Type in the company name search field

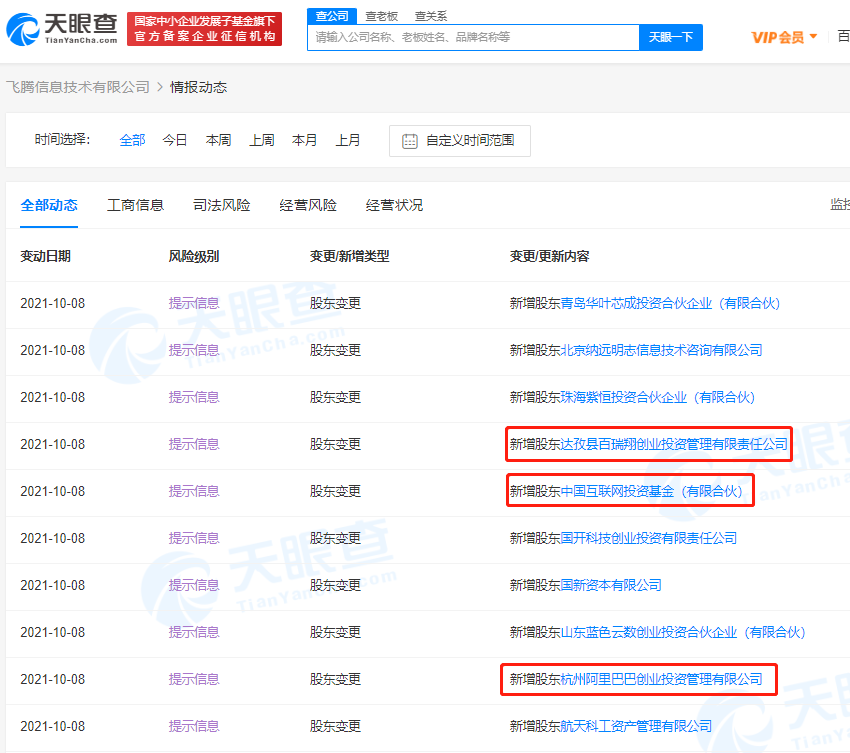point(472,37)
